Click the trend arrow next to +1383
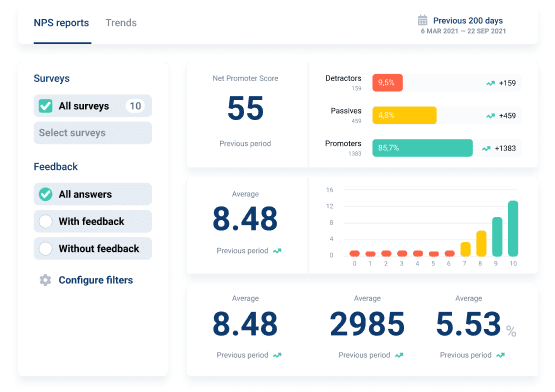Viewport: 555px width, 392px height. [x=486, y=148]
